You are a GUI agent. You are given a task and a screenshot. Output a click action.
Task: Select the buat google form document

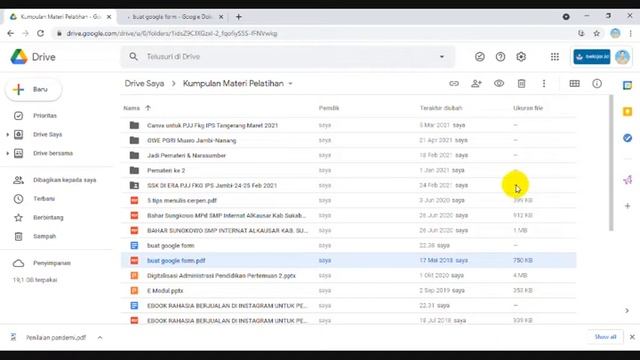click(x=349, y=245)
